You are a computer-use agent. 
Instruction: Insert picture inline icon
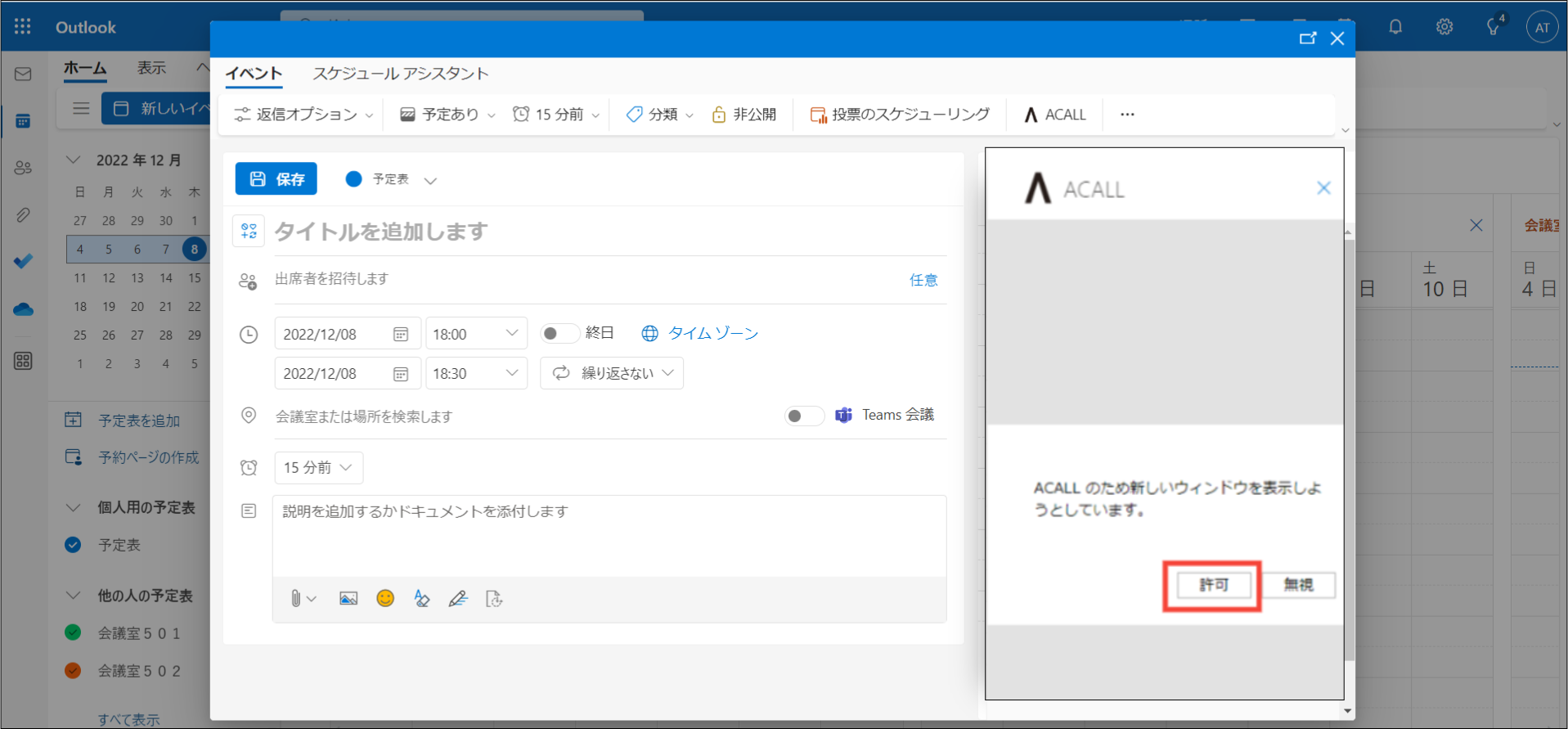(x=348, y=599)
